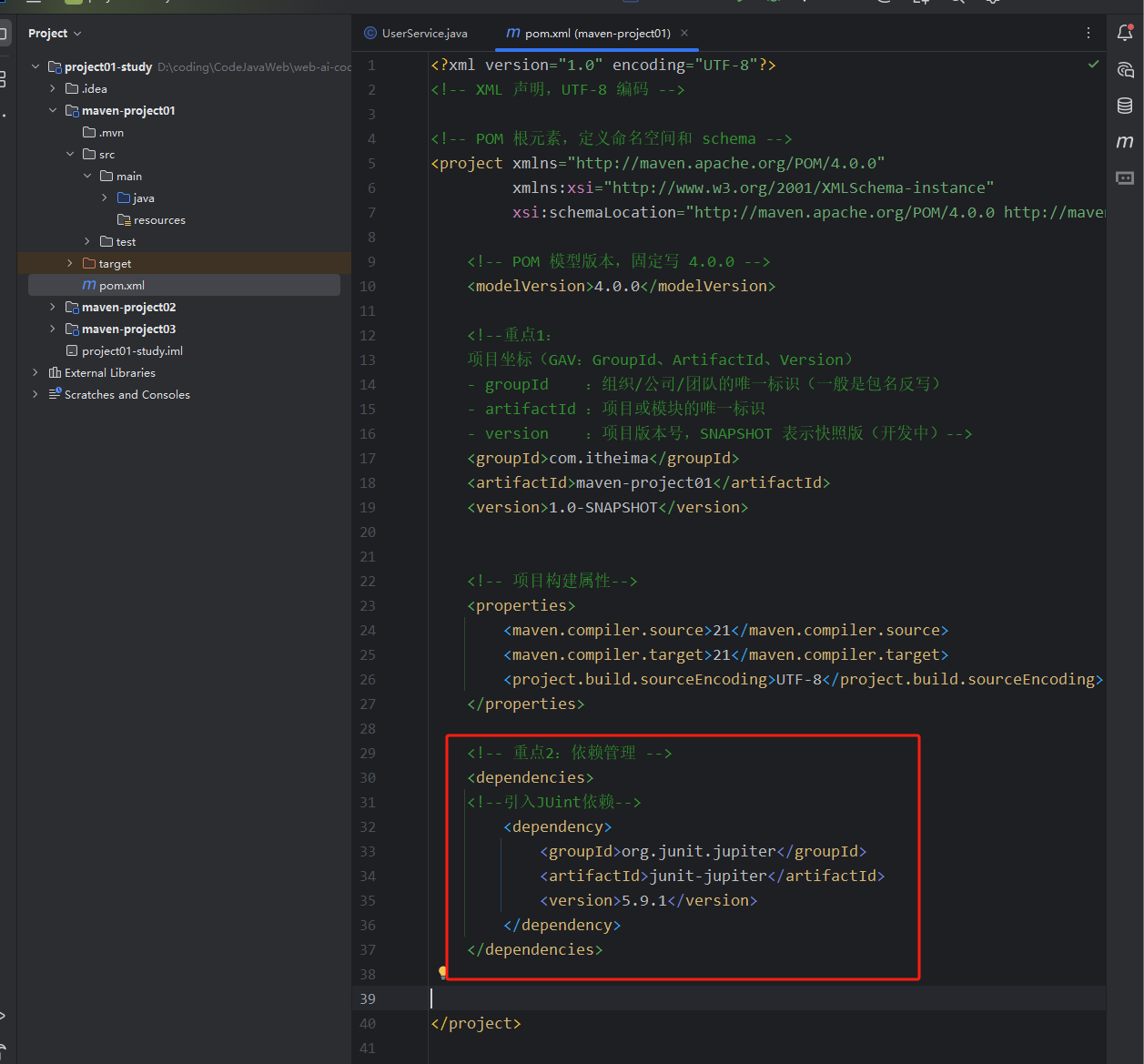This screenshot has height=1064, width=1144.
Task: Click the icon below the Maven icon
Action: [1125, 177]
